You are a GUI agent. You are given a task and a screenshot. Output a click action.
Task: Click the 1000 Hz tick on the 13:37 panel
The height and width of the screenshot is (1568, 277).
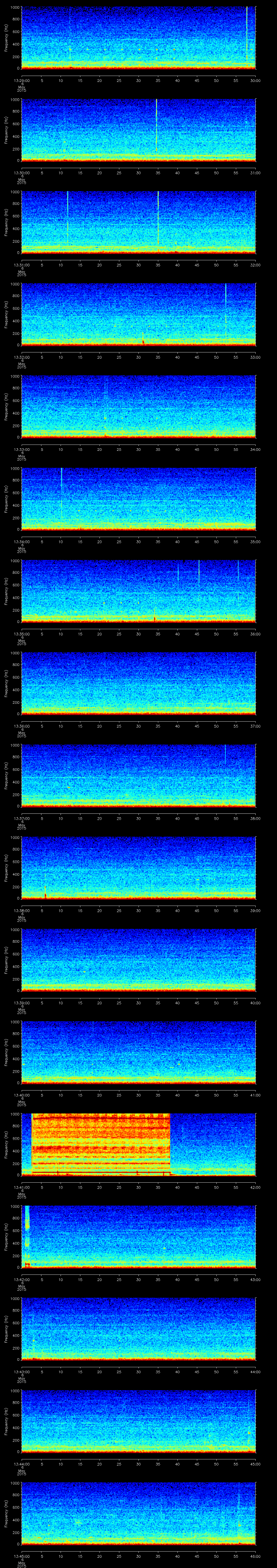tap(15, 745)
